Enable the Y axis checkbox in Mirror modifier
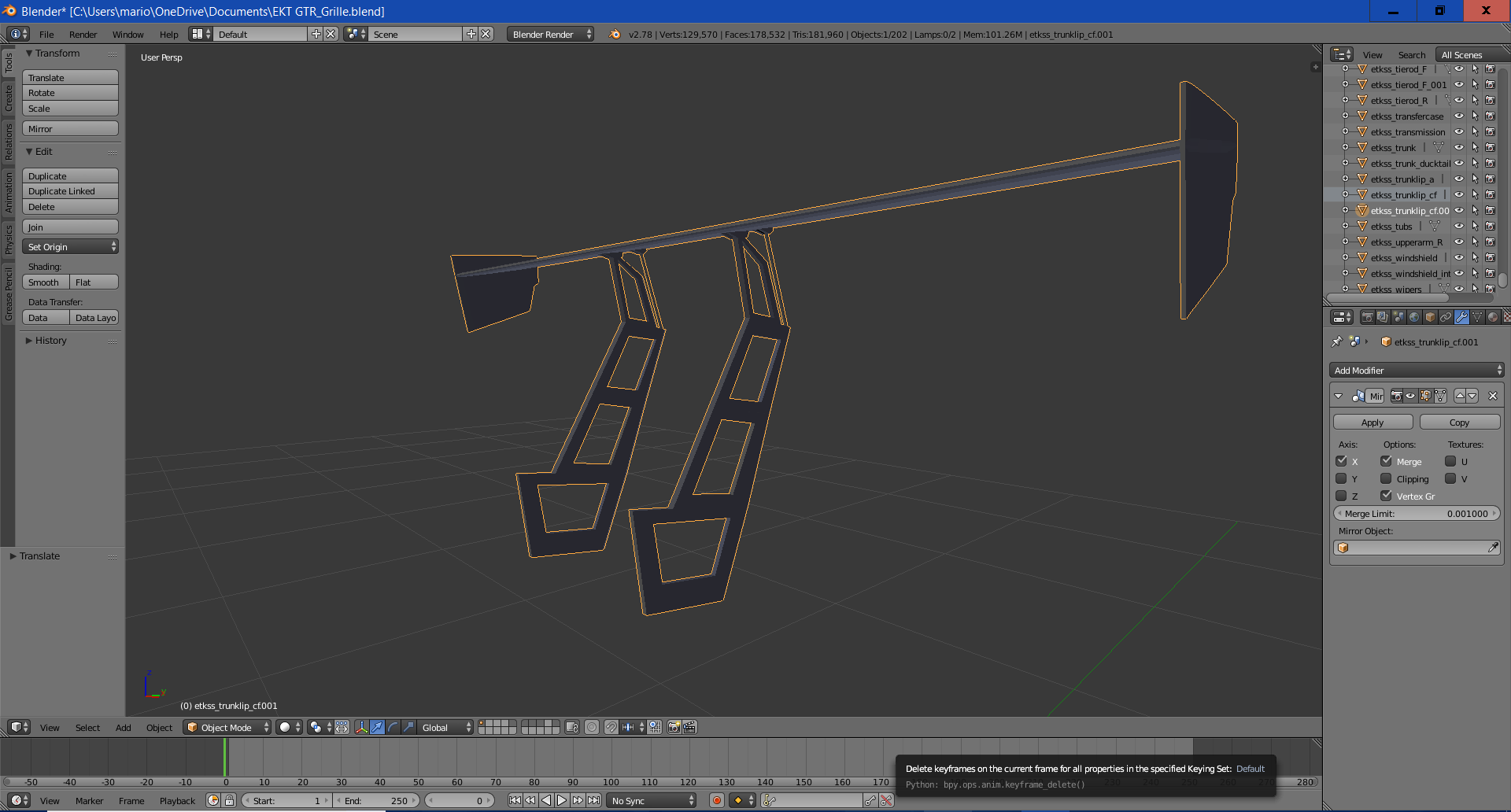The image size is (1511, 812). pos(1342,478)
